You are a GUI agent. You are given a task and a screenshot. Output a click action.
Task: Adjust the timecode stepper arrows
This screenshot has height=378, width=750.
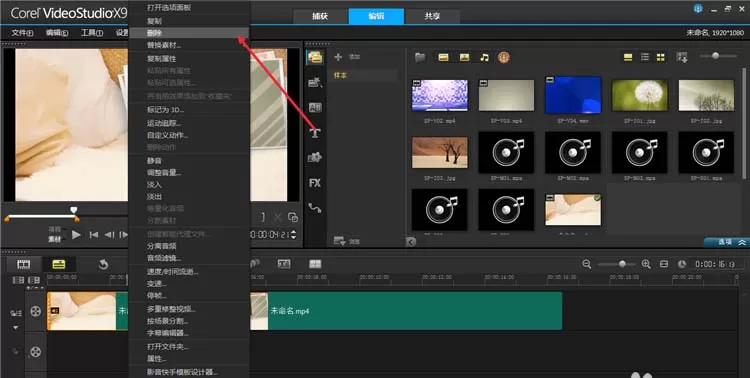point(293,234)
